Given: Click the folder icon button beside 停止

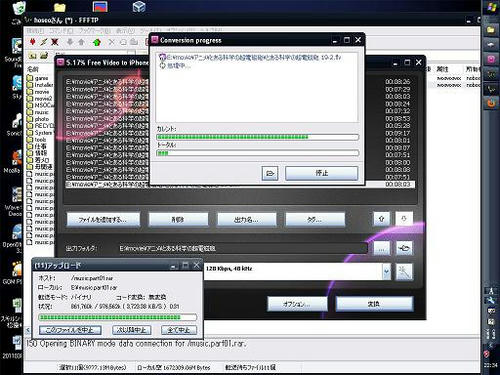Looking at the screenshot, I should [x=270, y=173].
